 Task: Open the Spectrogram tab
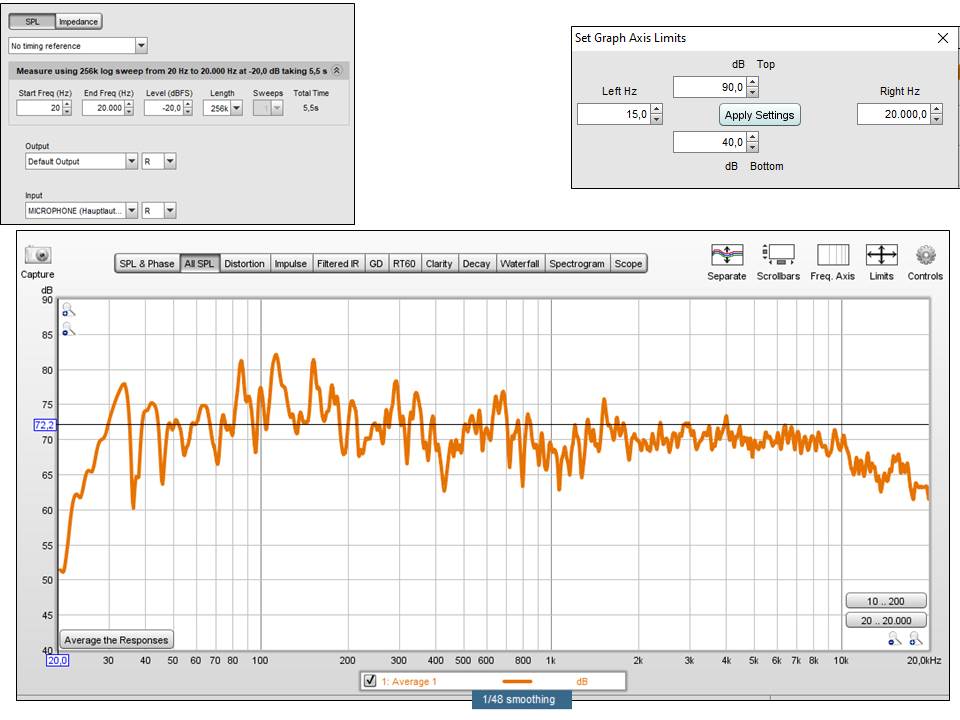[577, 263]
